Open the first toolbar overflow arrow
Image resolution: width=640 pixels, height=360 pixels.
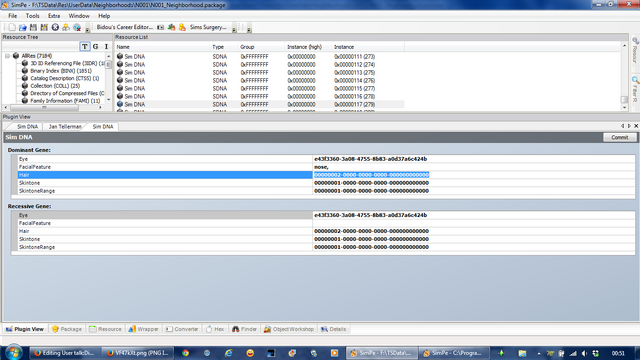pyautogui.click(x=87, y=29)
